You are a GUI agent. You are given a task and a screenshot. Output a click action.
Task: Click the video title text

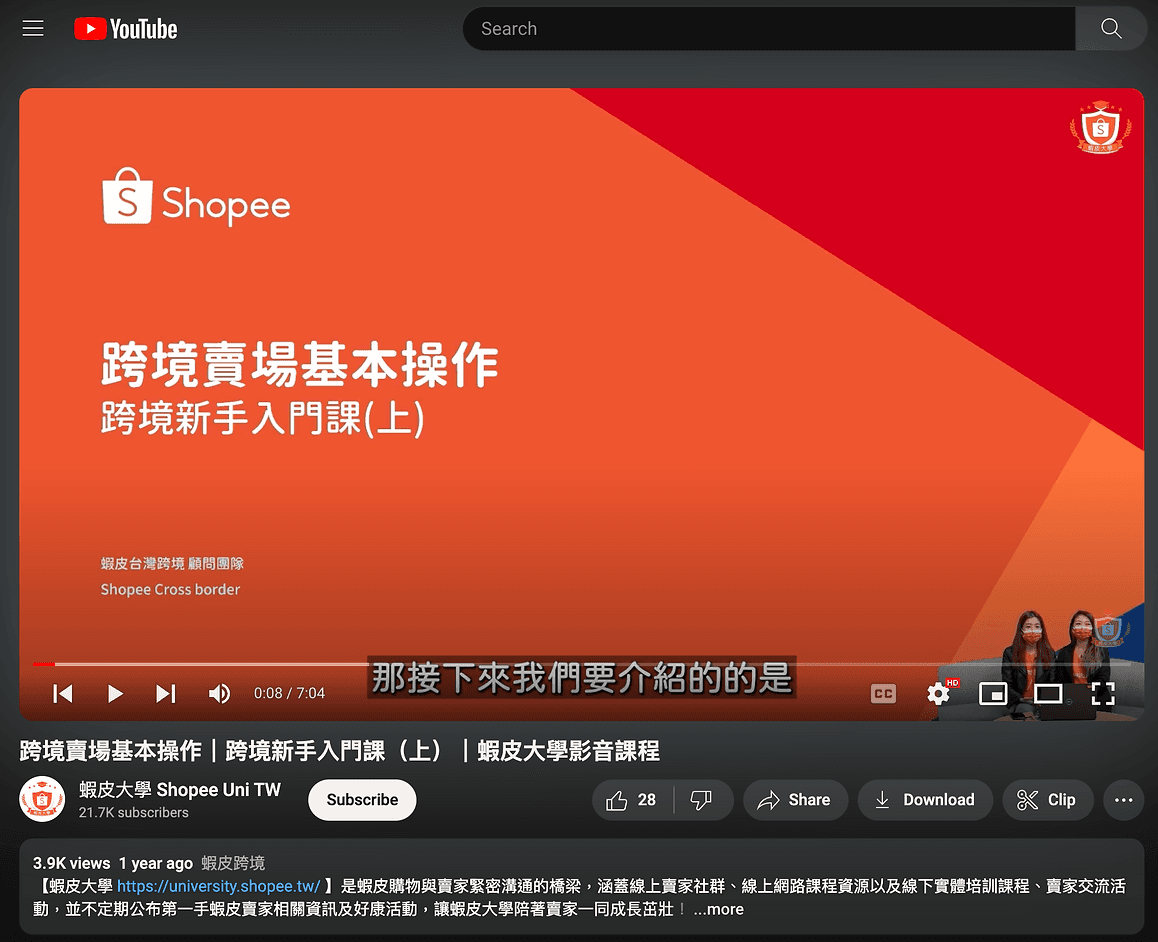340,751
